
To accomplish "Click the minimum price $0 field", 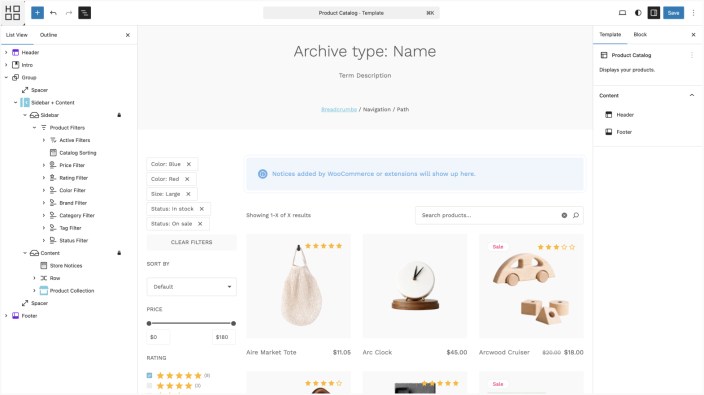I will 158,337.
